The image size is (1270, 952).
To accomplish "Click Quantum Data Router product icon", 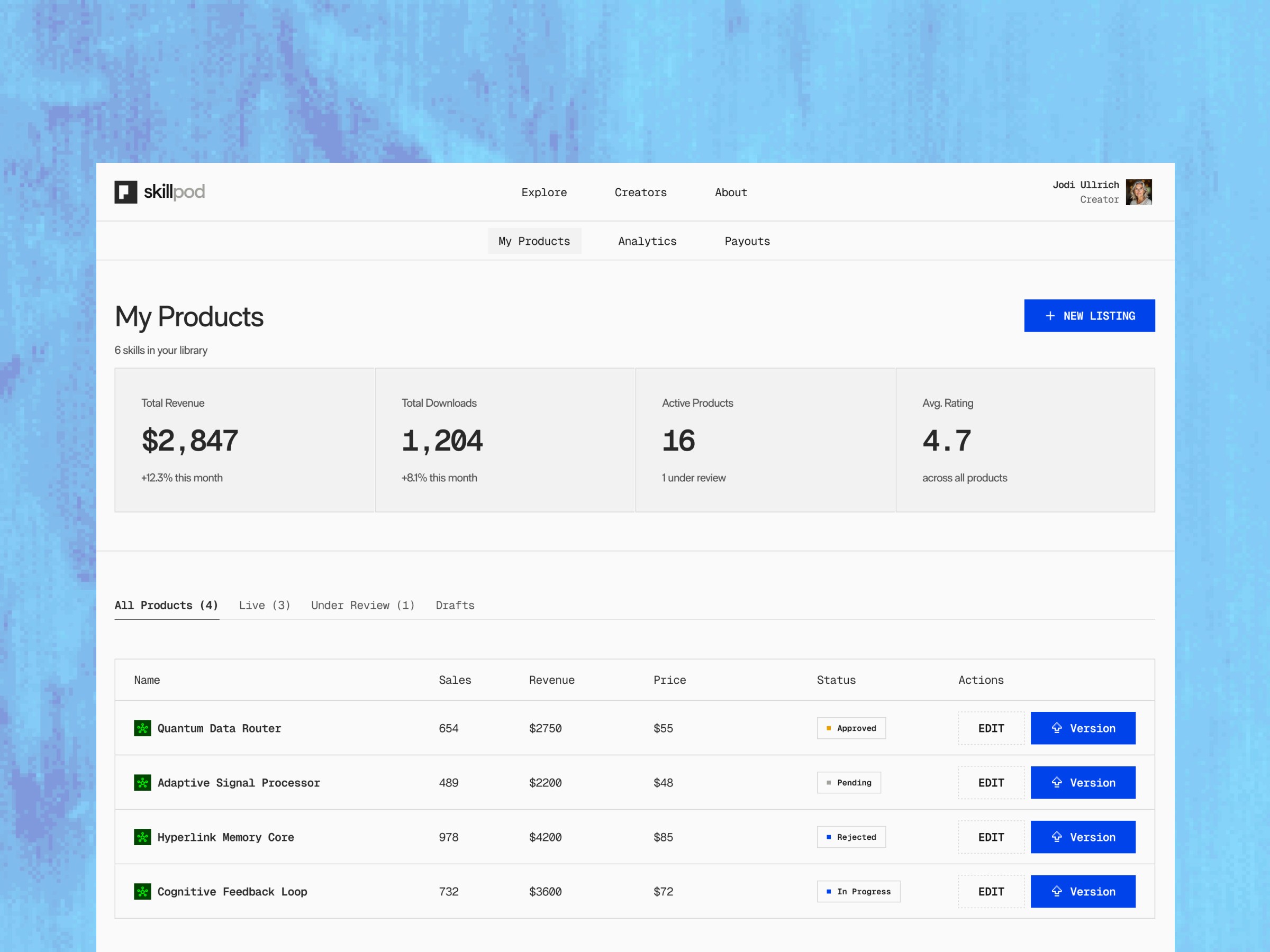I will [142, 728].
